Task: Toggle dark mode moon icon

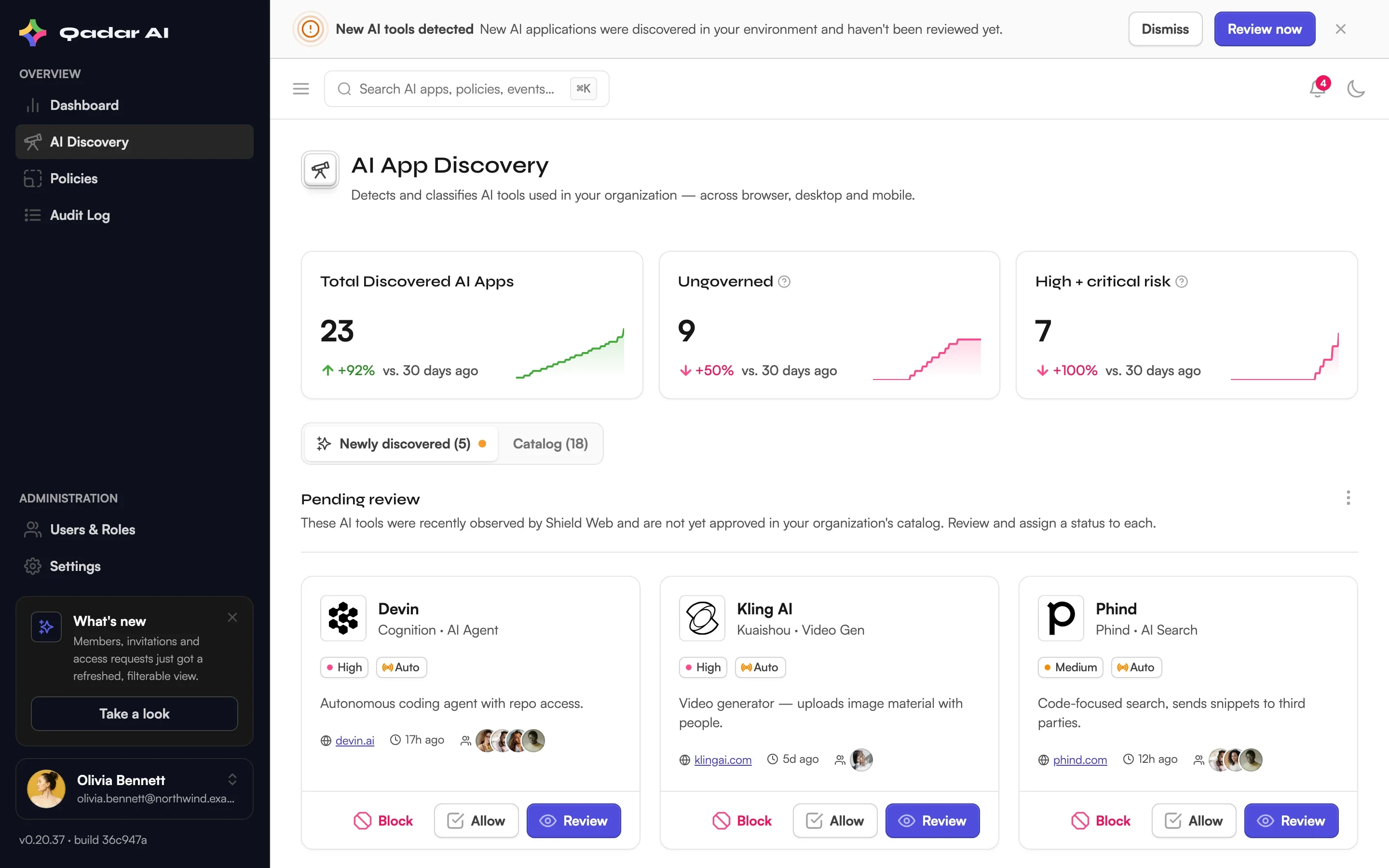Action: click(x=1356, y=89)
